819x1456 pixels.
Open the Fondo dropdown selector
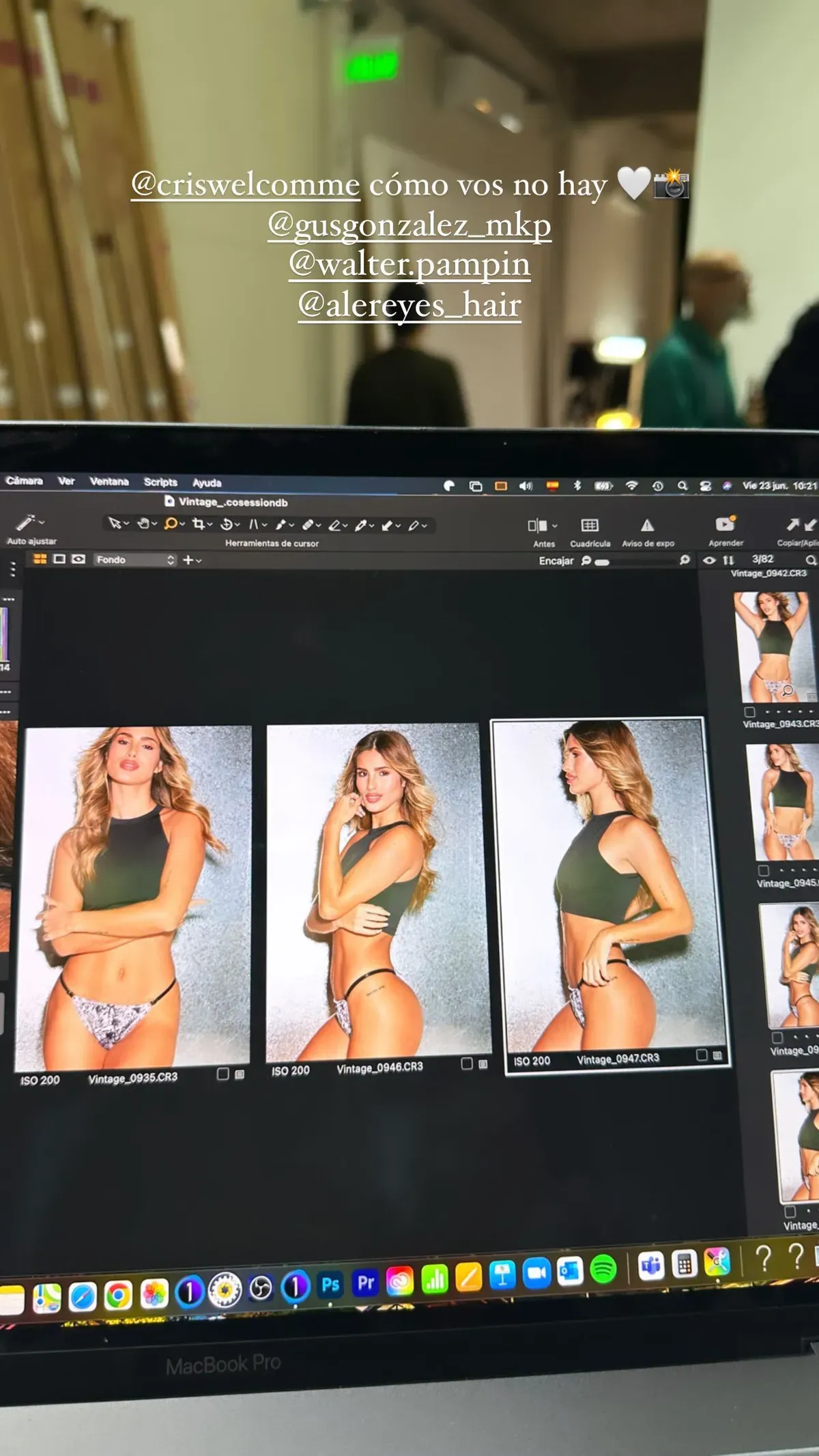point(135,560)
